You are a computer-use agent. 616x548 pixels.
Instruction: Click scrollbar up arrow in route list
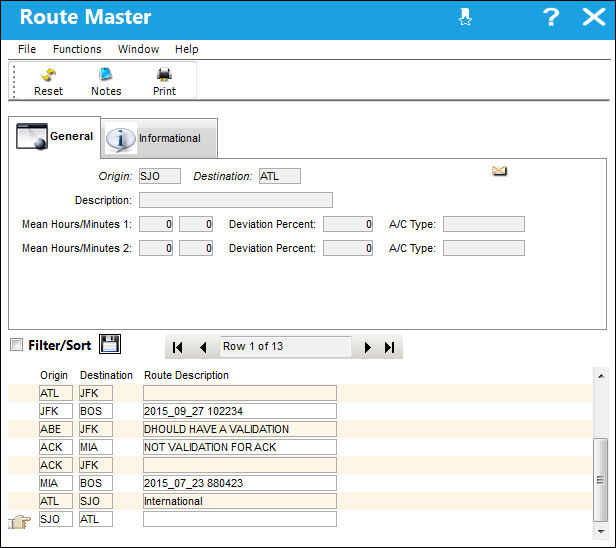tap(601, 376)
